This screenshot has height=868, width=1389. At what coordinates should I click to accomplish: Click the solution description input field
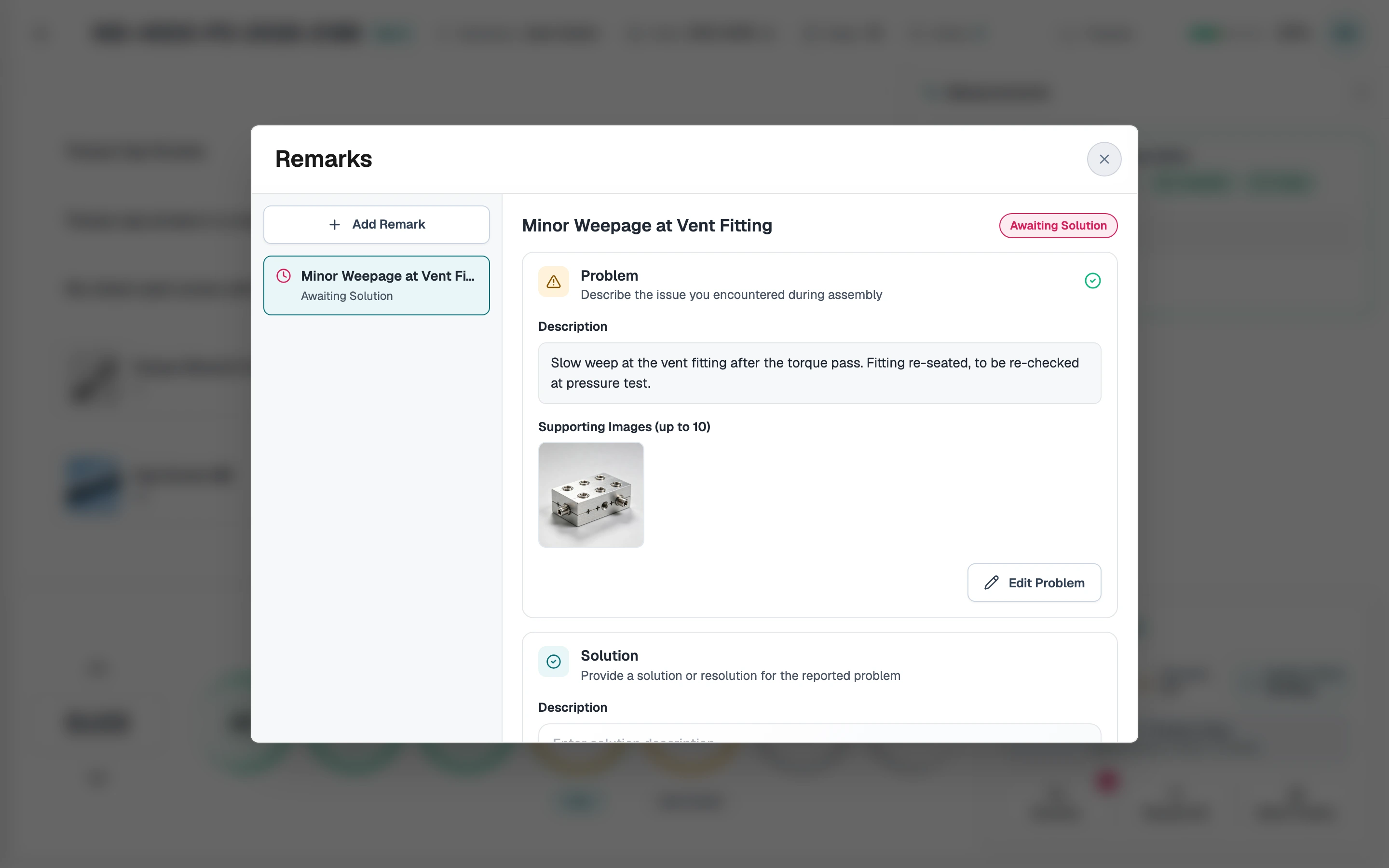(x=819, y=733)
